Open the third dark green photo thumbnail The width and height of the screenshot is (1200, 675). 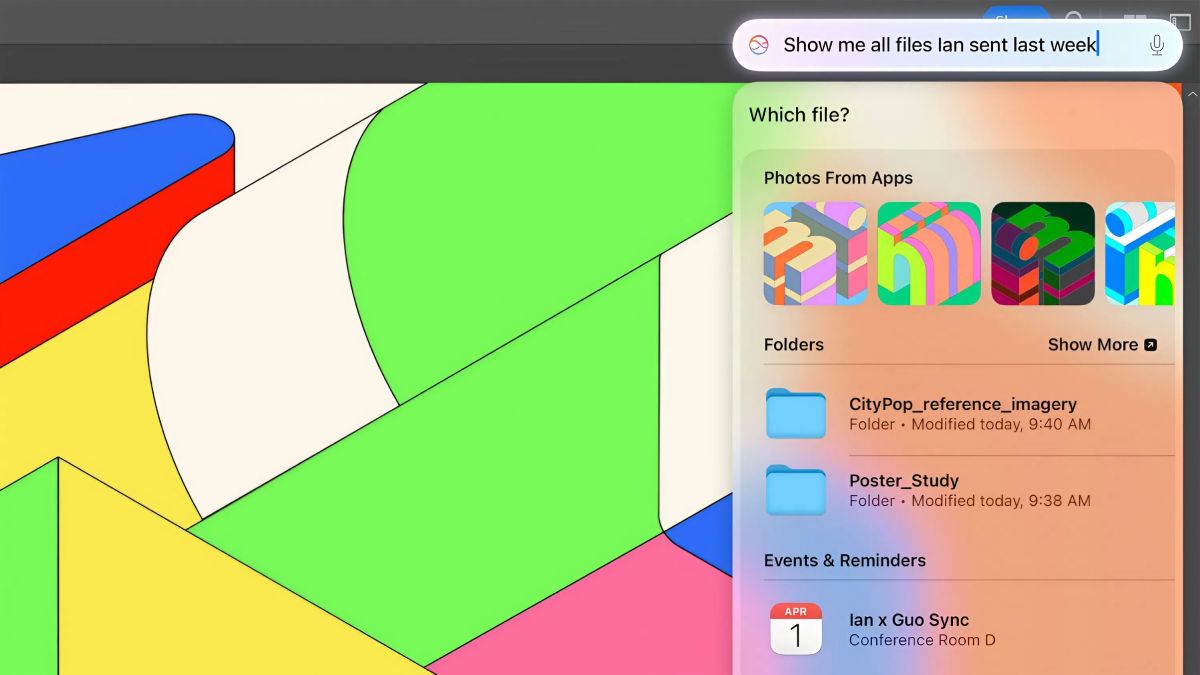[1043, 253]
